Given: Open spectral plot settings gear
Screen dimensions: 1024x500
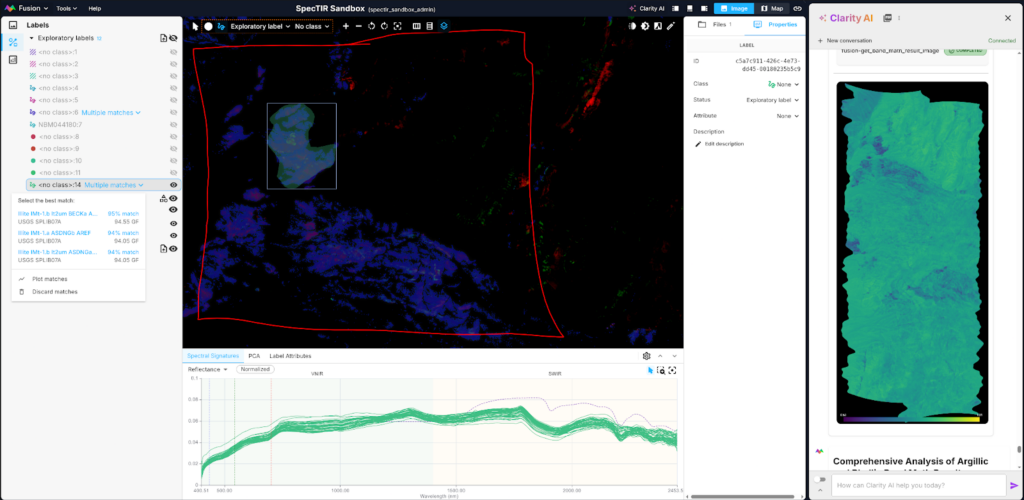Looking at the screenshot, I should (647, 356).
